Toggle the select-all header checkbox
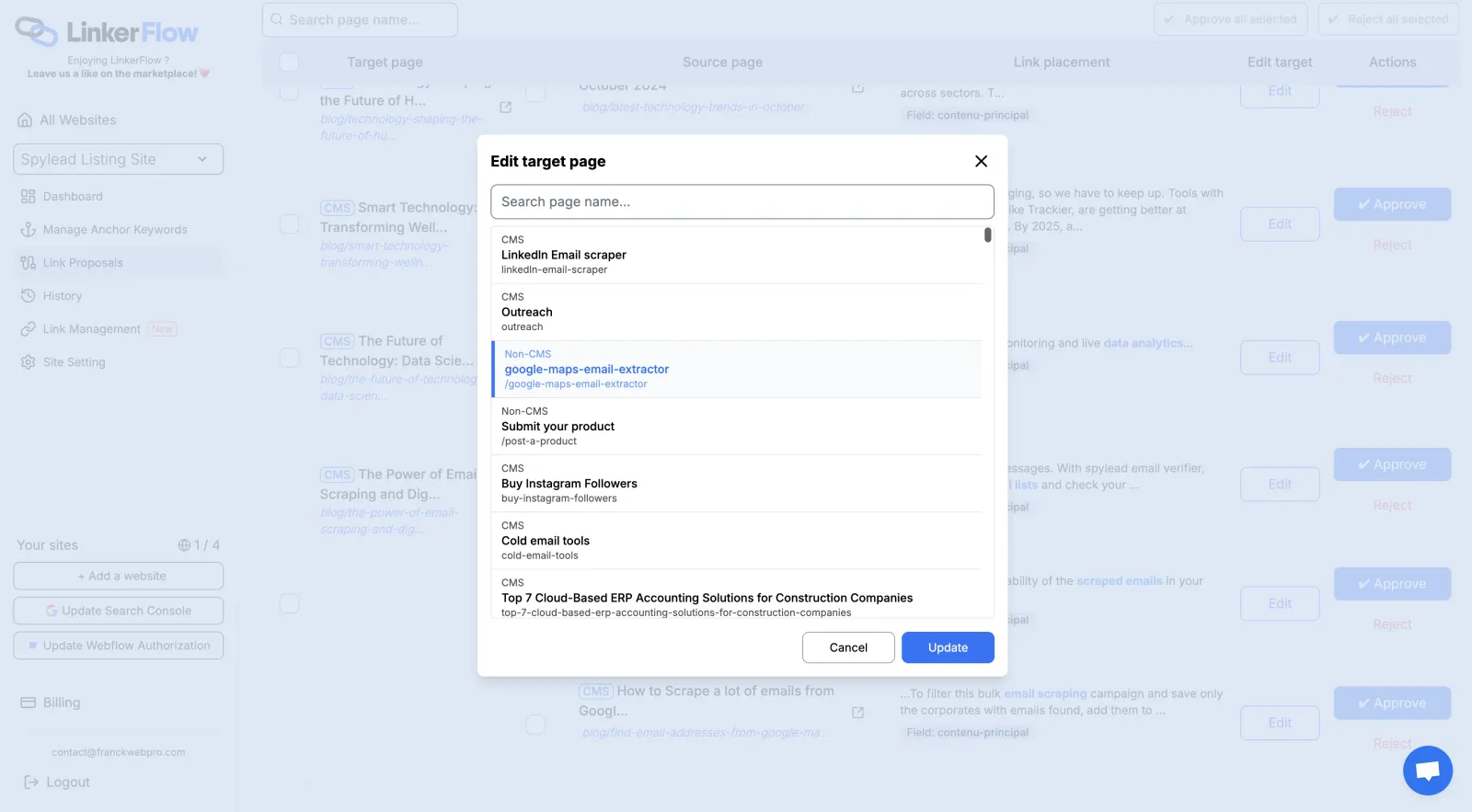Screen dimensions: 1472x812 coord(289,62)
